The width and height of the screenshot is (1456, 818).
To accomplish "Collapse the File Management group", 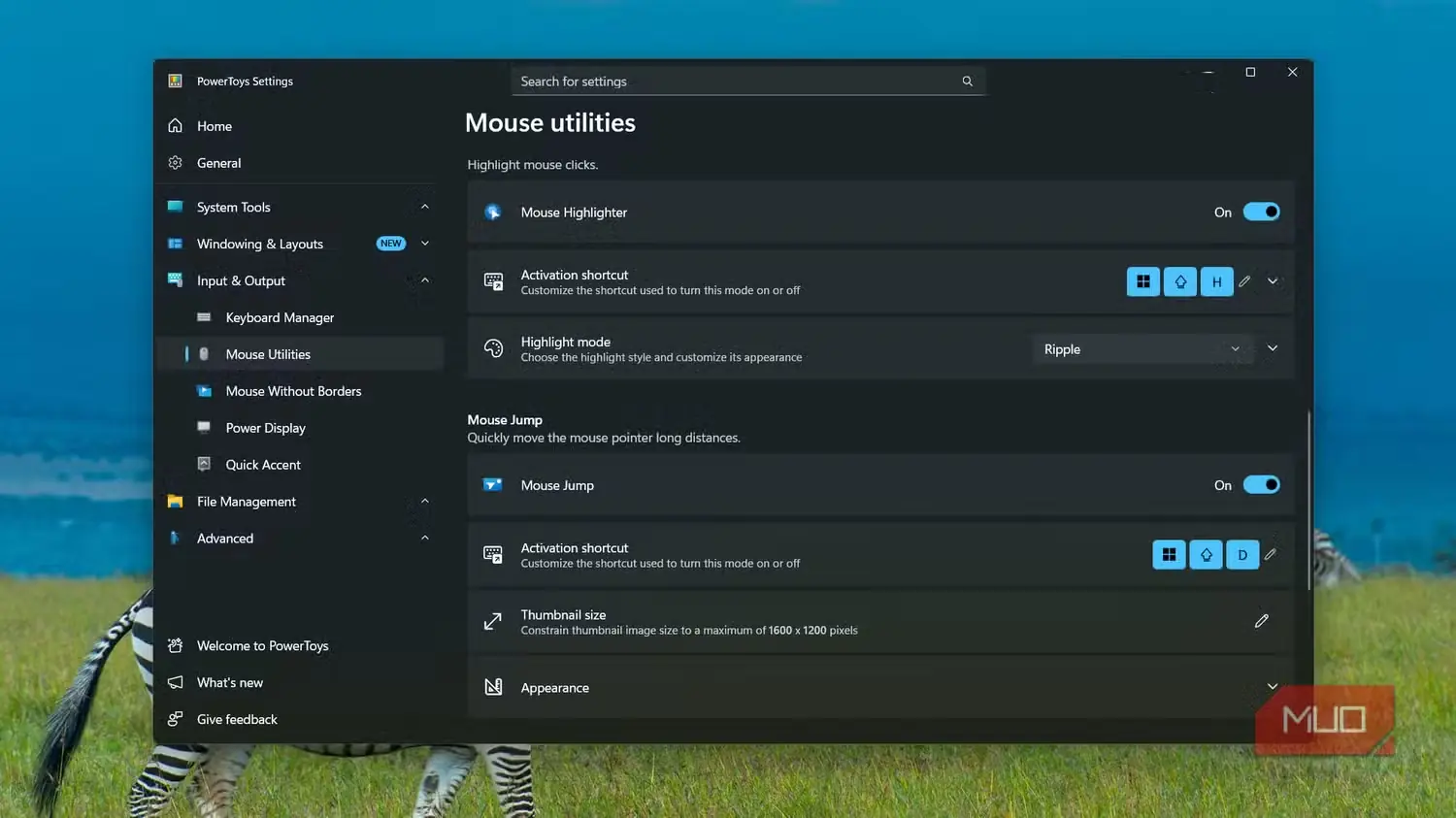I will [425, 501].
